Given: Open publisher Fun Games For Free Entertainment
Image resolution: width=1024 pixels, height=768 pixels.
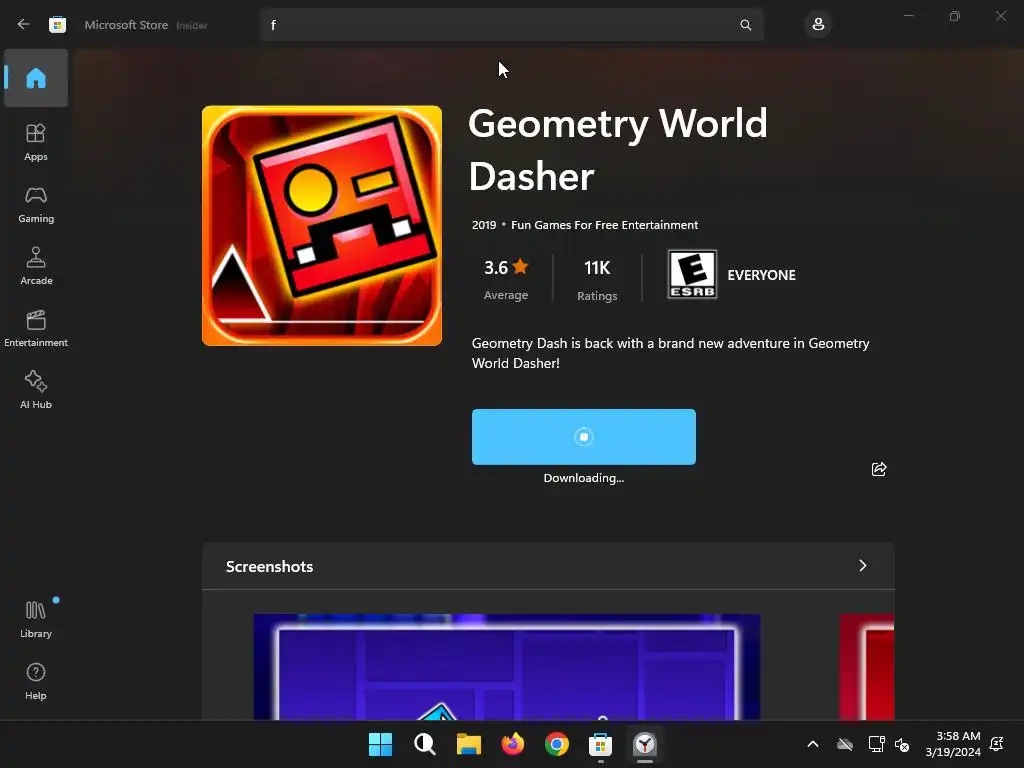Looking at the screenshot, I should 604,225.
